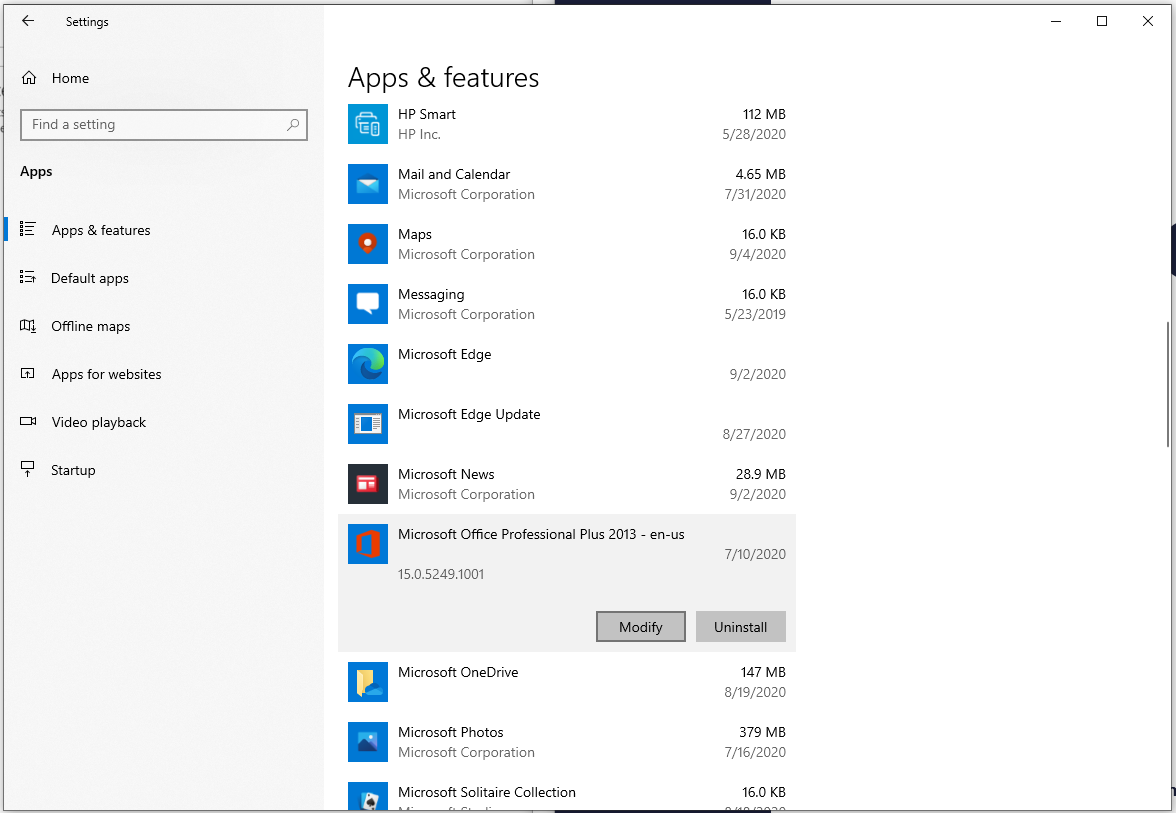Click the back arrow in Settings
Screen dimensions: 1176x813
28,21
